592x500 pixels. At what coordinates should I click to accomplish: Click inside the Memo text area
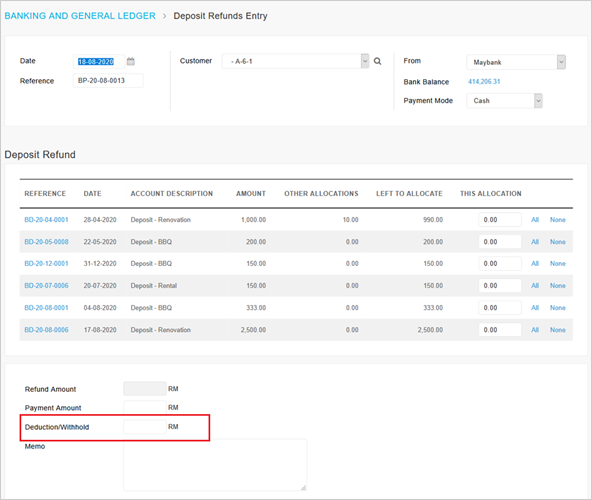click(x=215, y=465)
